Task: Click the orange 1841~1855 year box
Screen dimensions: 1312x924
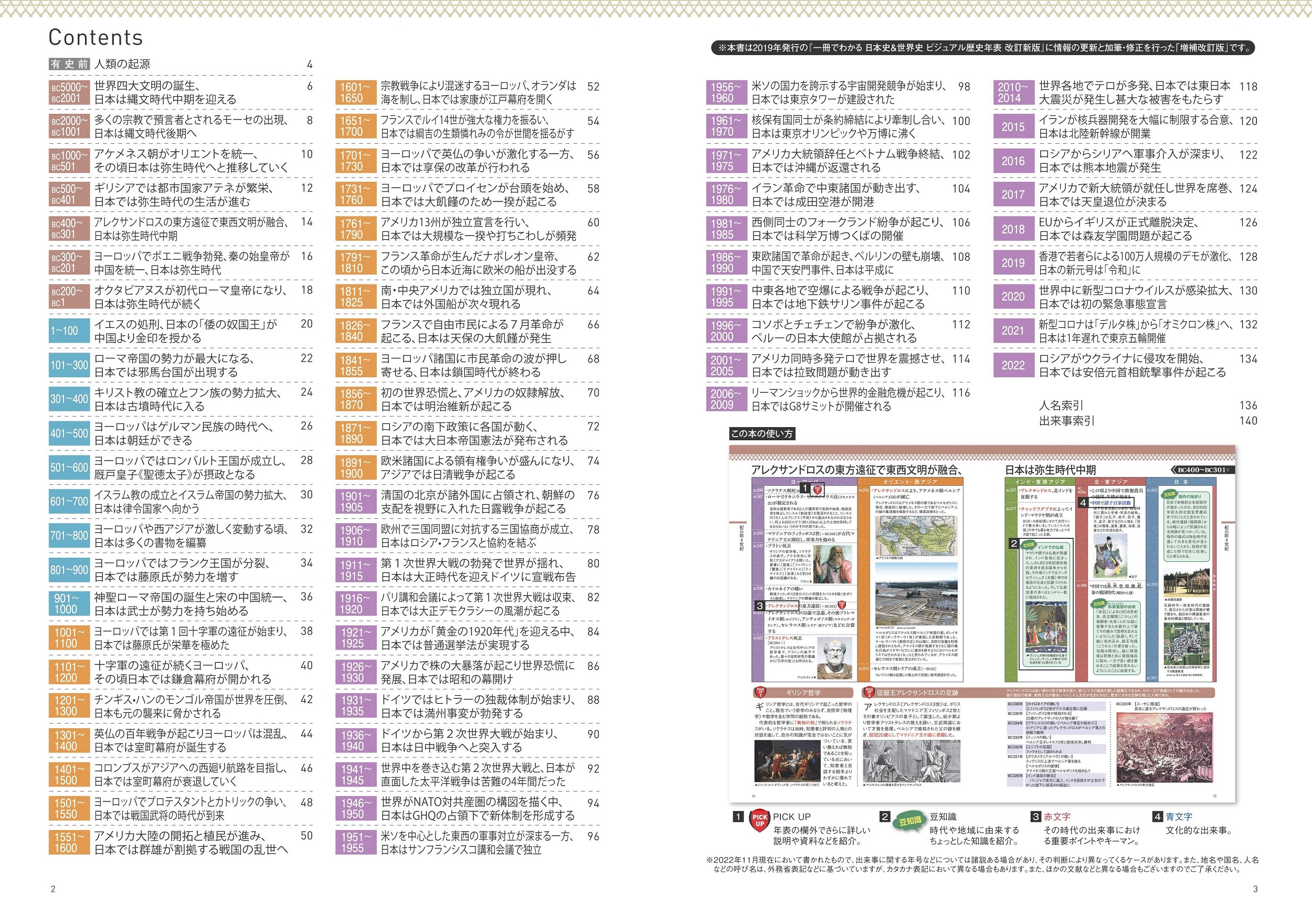Action: coord(356,365)
